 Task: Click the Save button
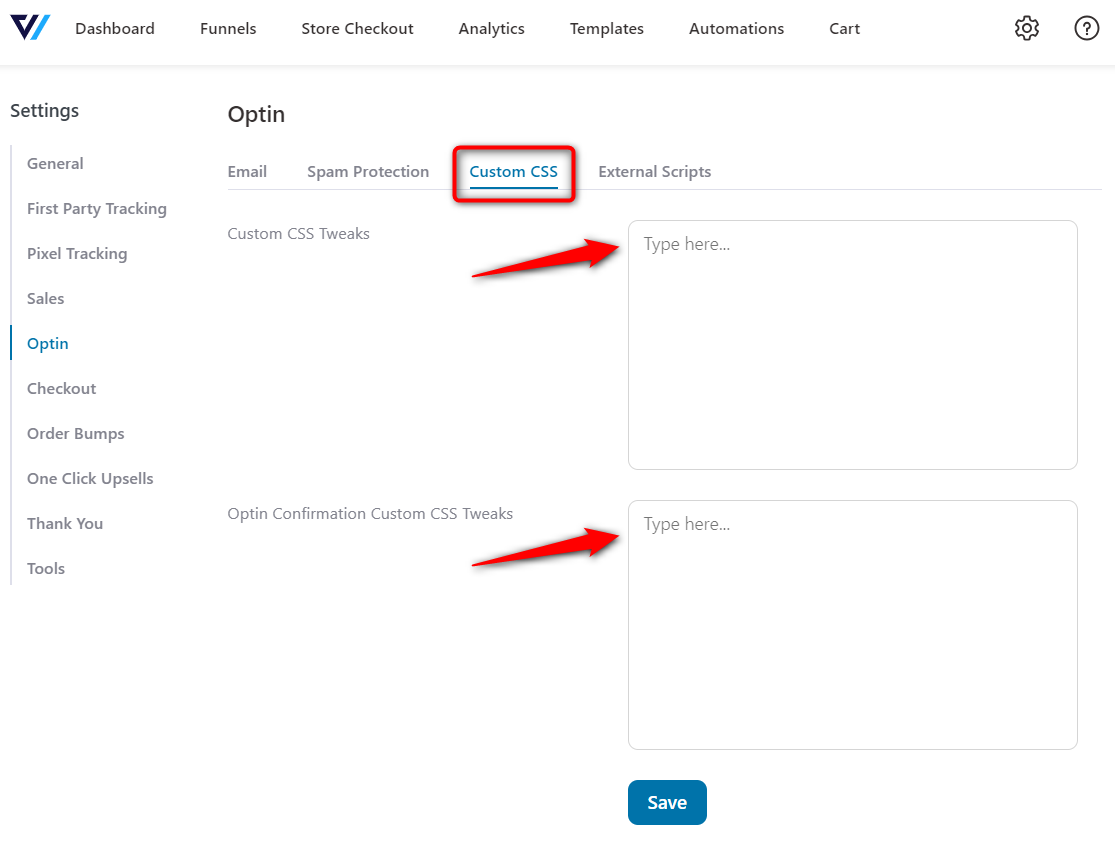coord(667,802)
